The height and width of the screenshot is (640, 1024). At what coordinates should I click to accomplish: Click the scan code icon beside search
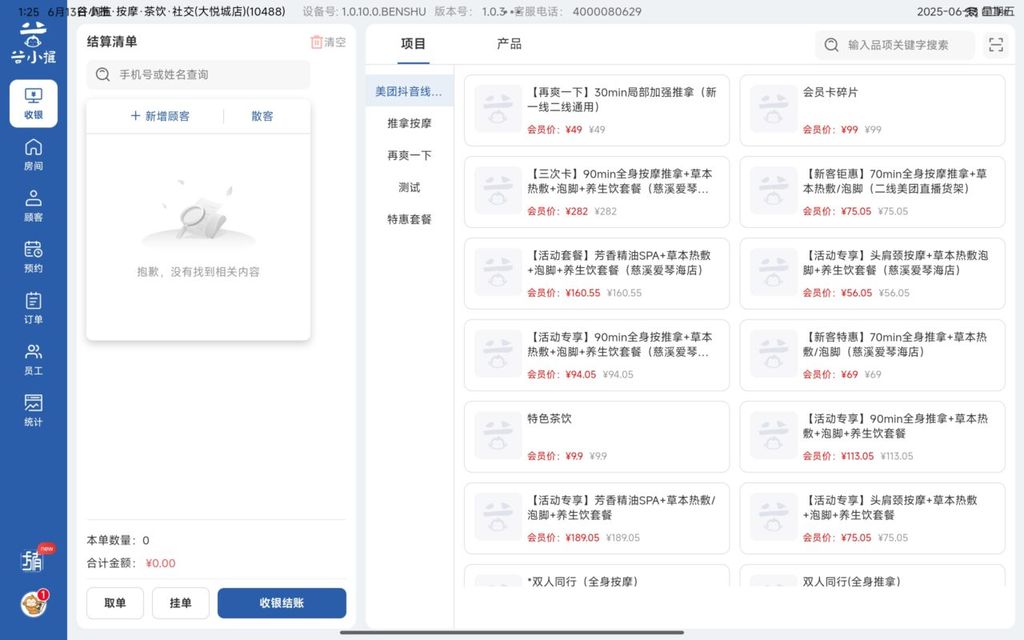[x=996, y=44]
